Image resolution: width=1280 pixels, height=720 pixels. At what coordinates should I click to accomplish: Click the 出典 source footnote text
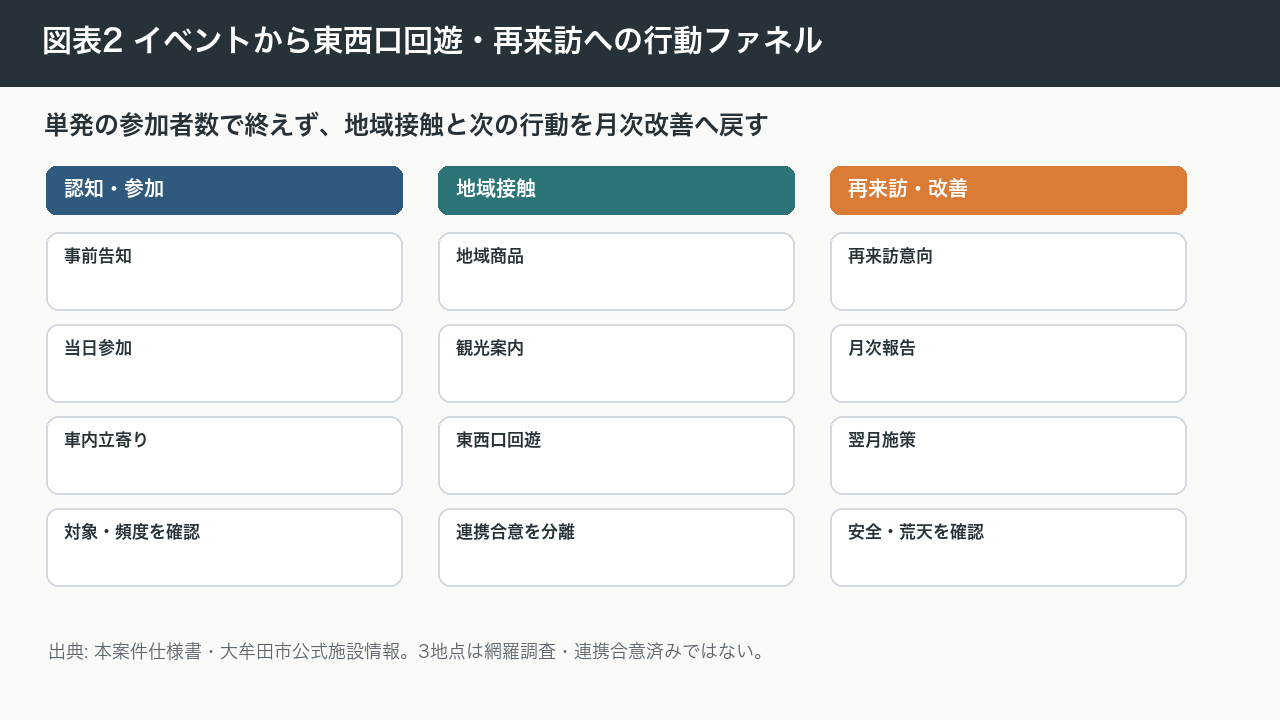click(407, 652)
